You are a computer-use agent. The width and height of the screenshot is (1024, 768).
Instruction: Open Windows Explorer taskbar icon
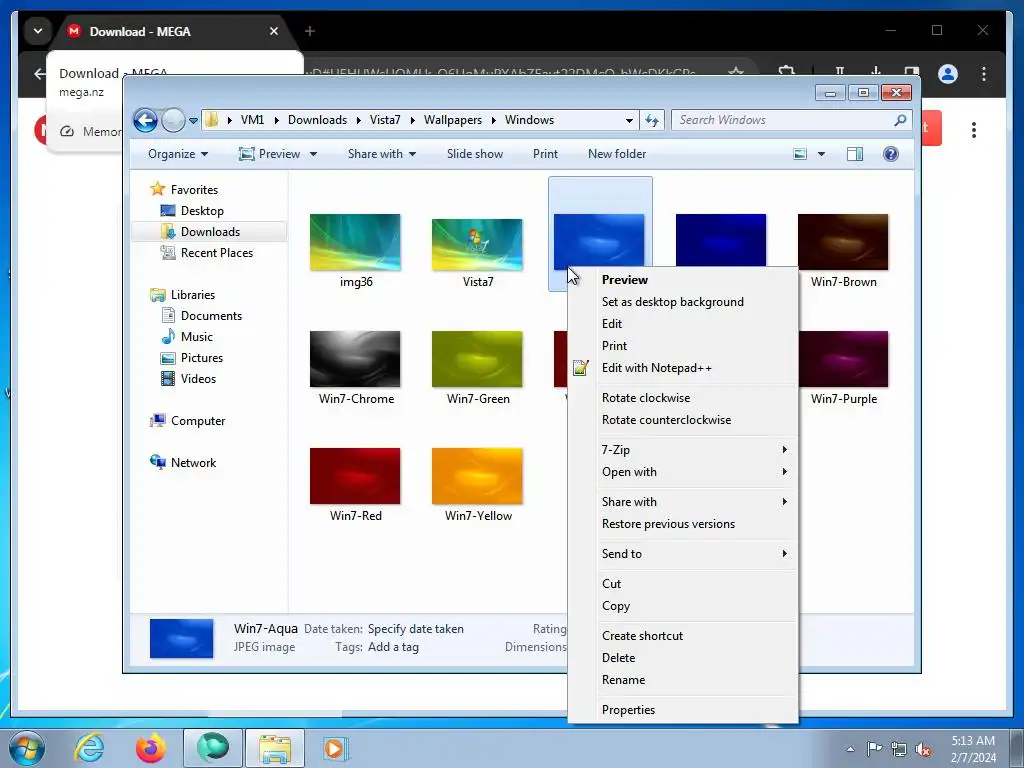tap(274, 748)
